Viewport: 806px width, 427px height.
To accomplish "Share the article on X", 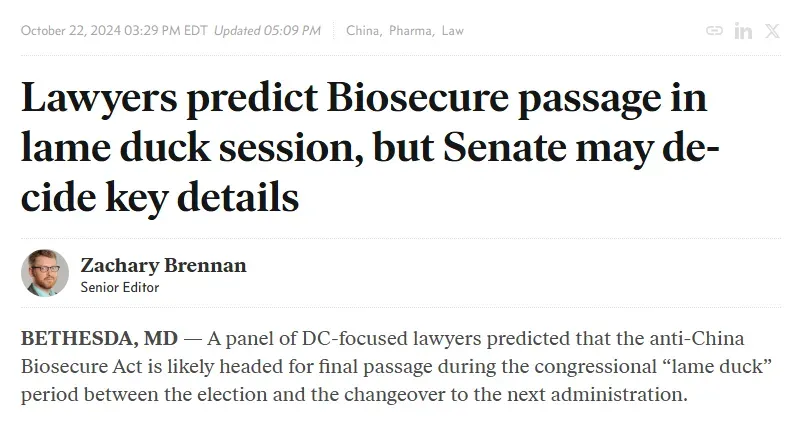I will (772, 31).
